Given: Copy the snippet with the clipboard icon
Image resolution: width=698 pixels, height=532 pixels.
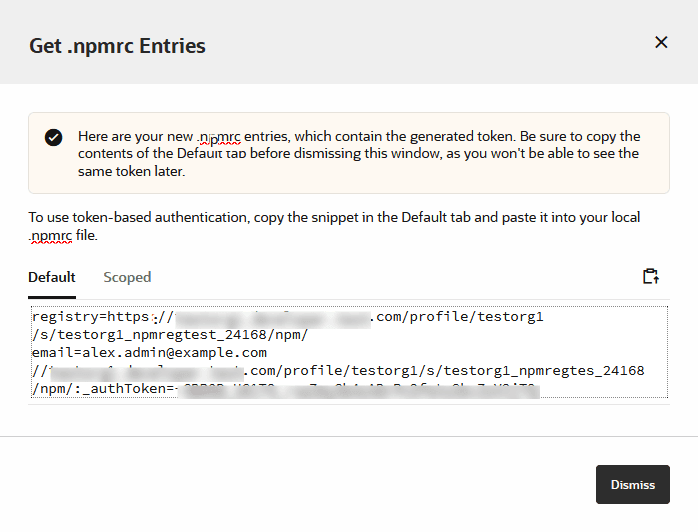Looking at the screenshot, I should (x=651, y=276).
